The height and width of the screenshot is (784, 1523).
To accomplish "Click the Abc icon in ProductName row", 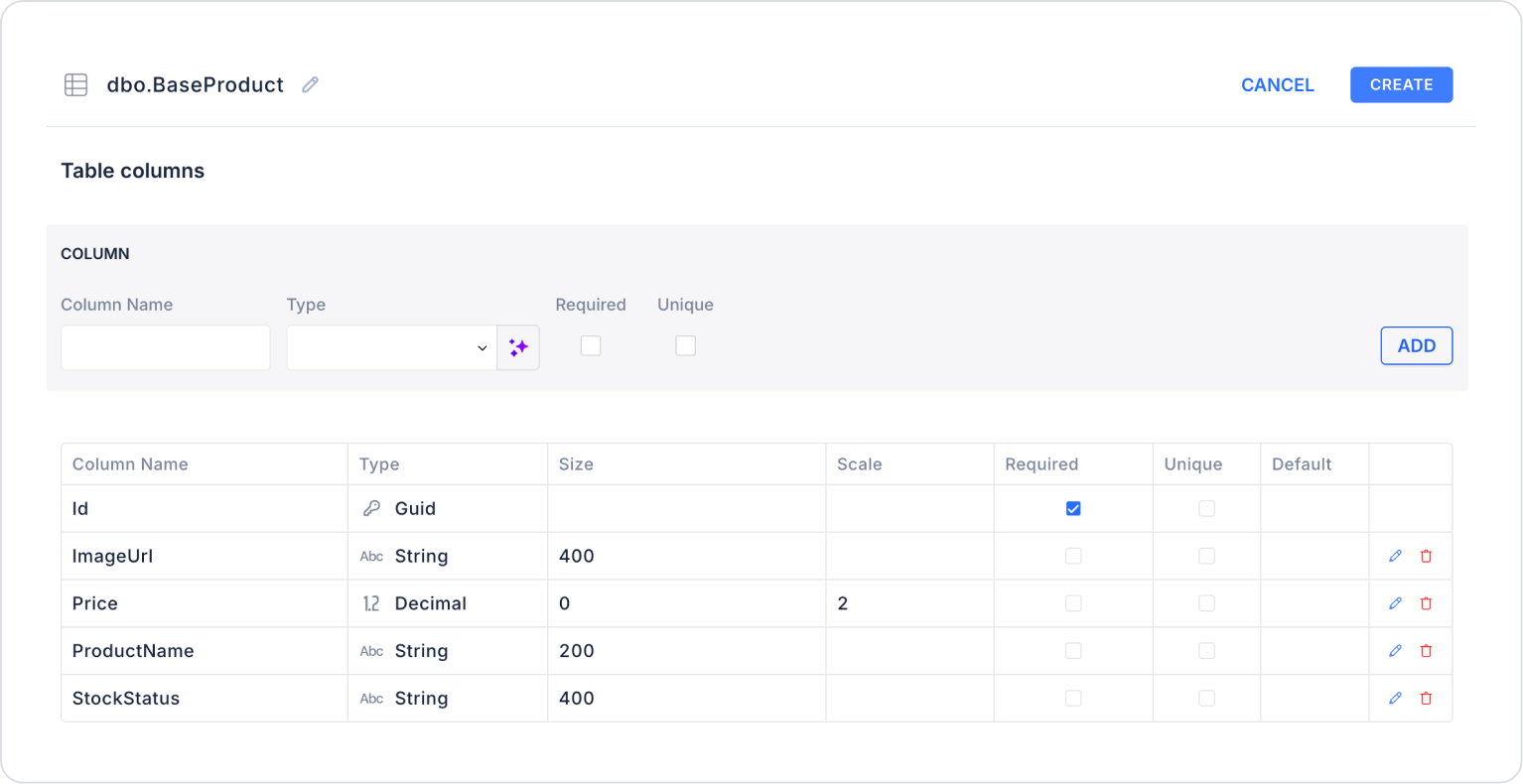I will (x=371, y=651).
